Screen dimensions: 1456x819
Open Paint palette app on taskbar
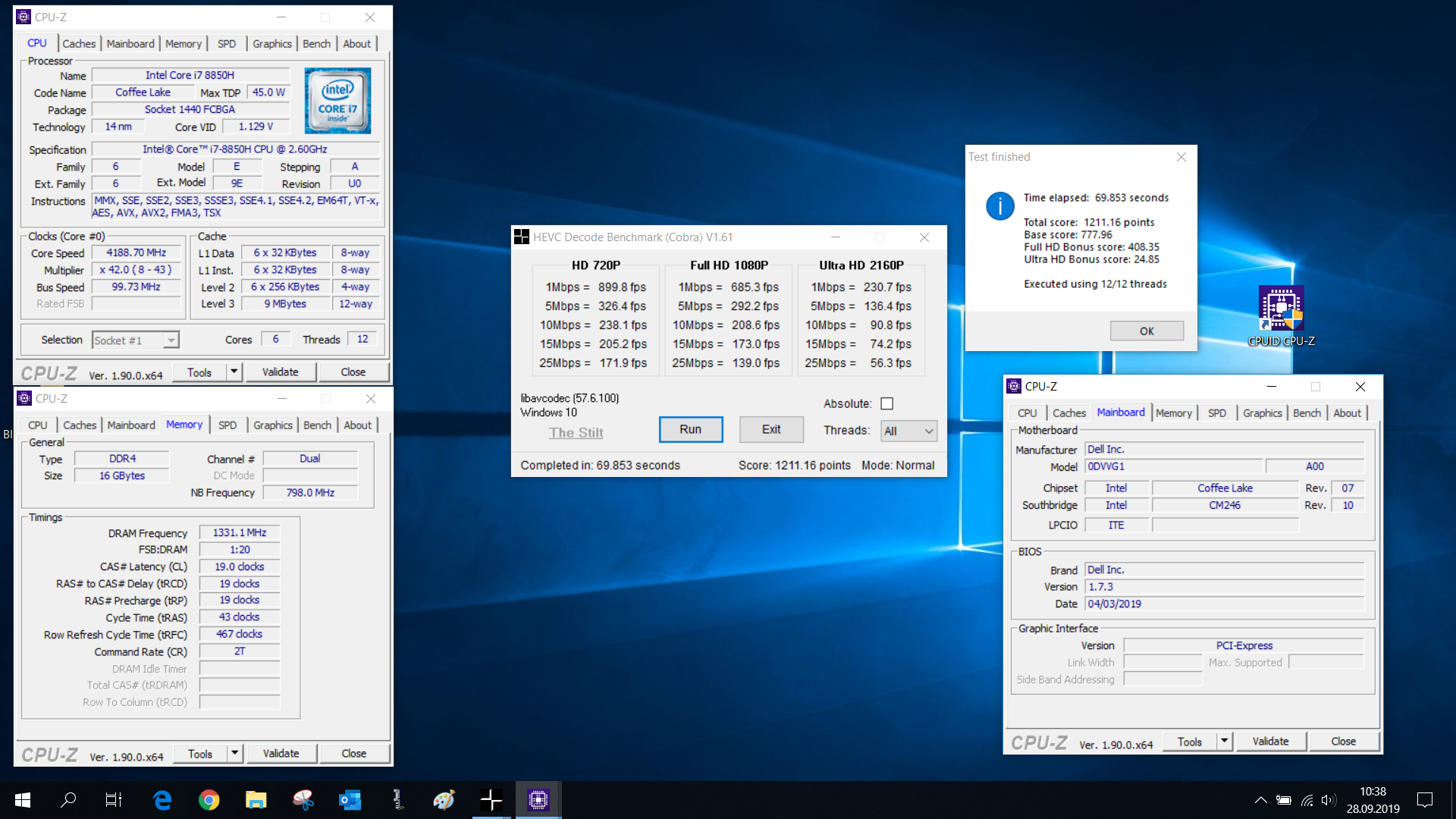click(x=444, y=799)
